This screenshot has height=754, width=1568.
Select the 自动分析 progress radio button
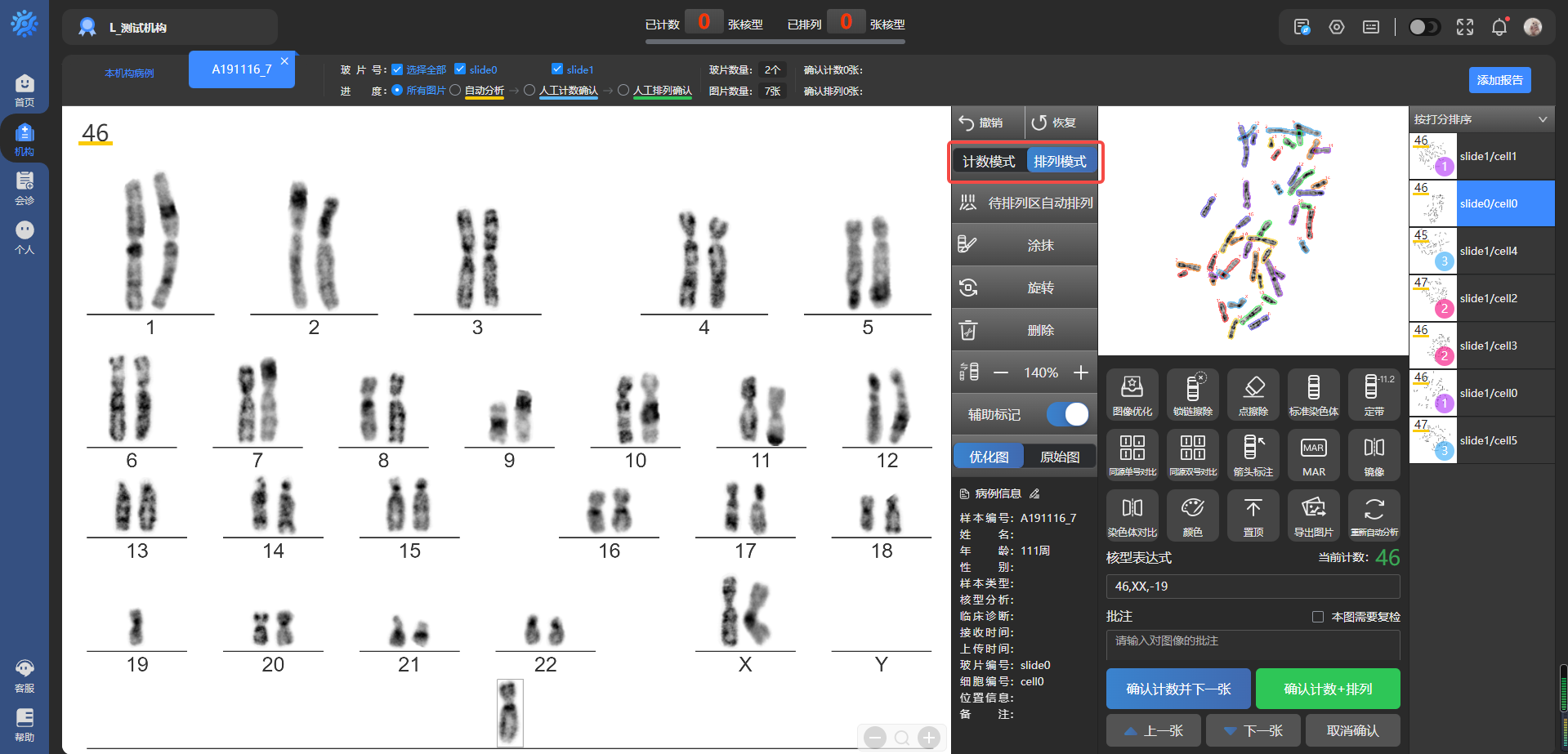point(455,91)
